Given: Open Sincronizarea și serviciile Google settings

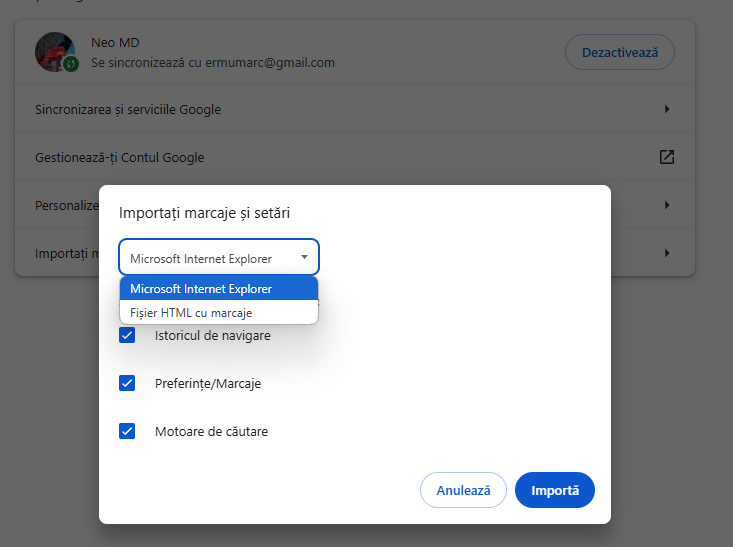Looking at the screenshot, I should pyautogui.click(x=128, y=109).
